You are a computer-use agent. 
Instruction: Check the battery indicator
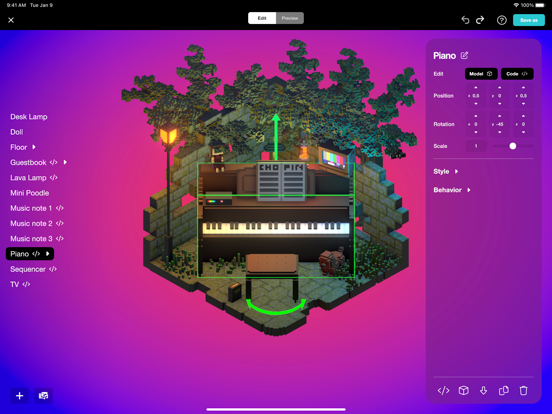540,5
